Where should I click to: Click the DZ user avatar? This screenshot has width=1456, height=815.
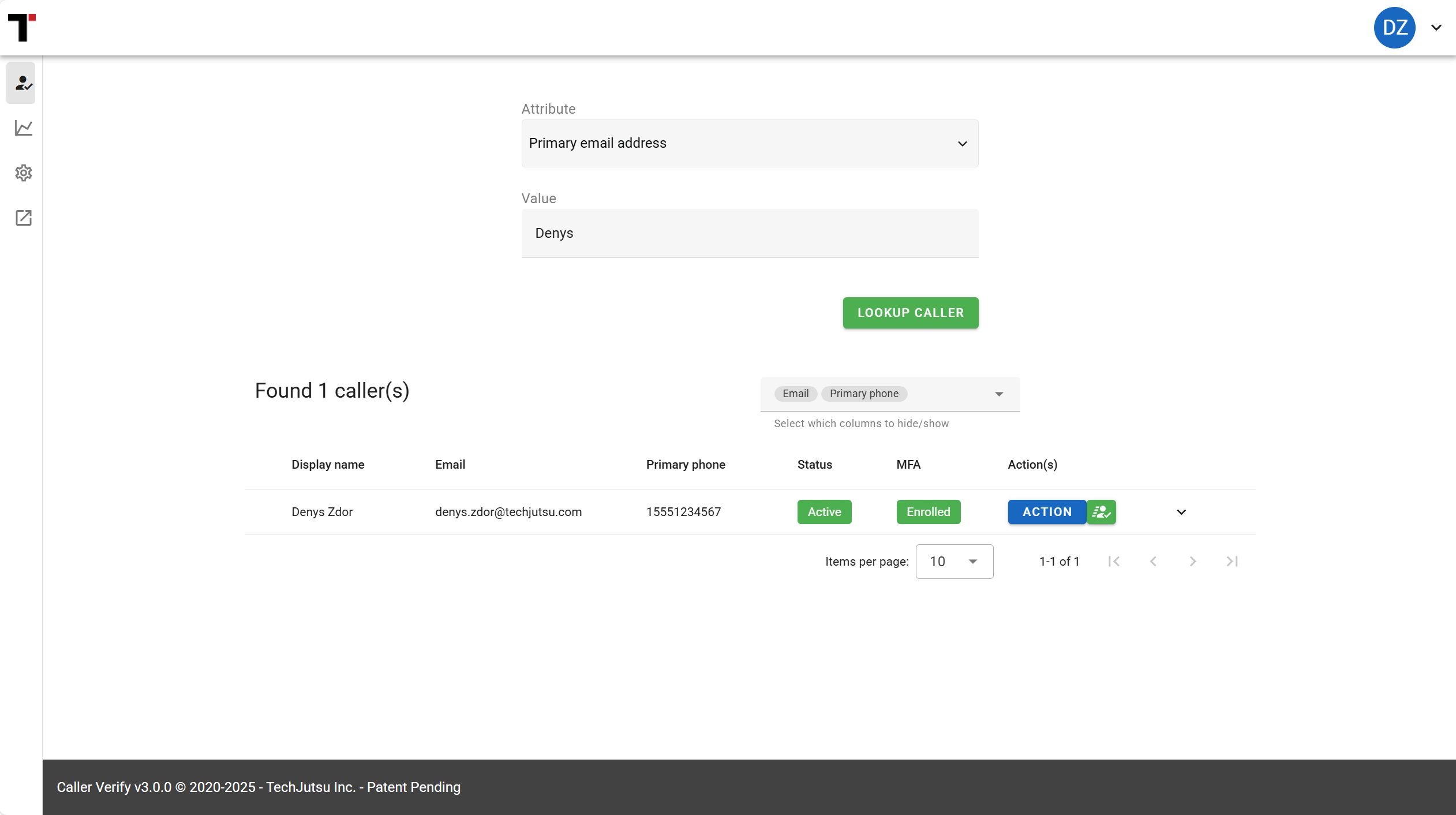coord(1394,28)
